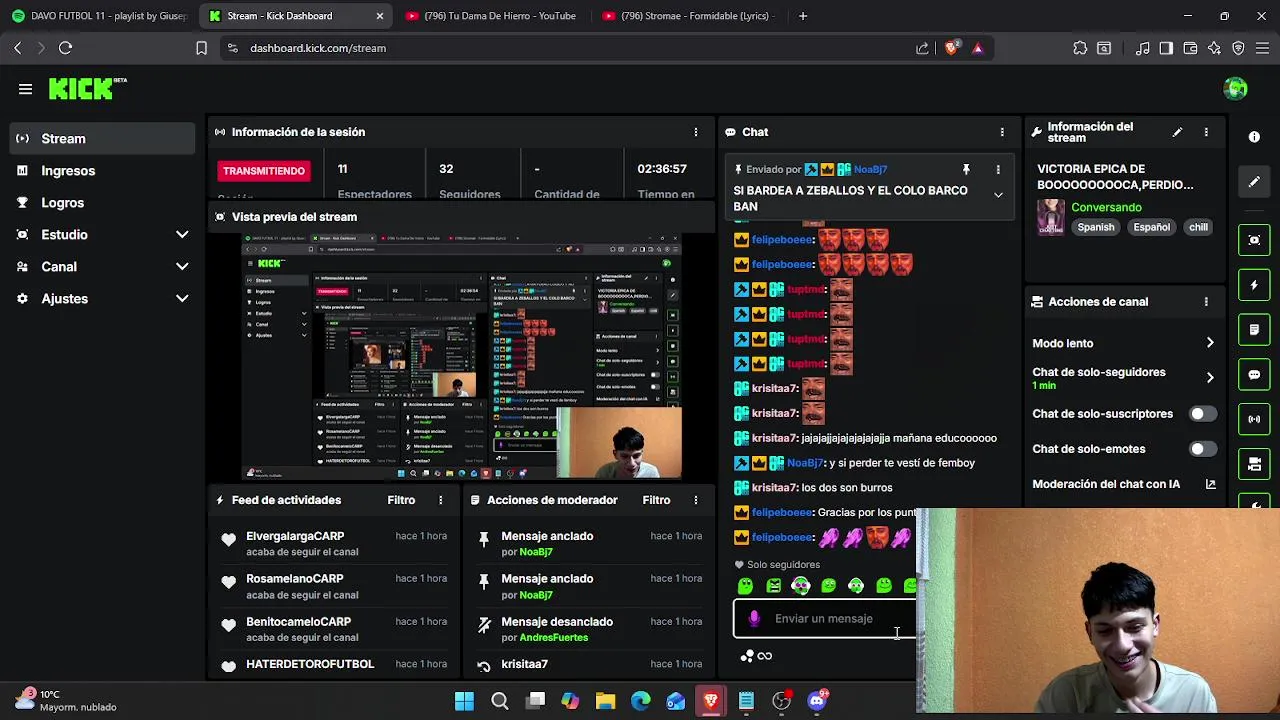
Task: Open options menu of Información del stream
Action: 1206,132
